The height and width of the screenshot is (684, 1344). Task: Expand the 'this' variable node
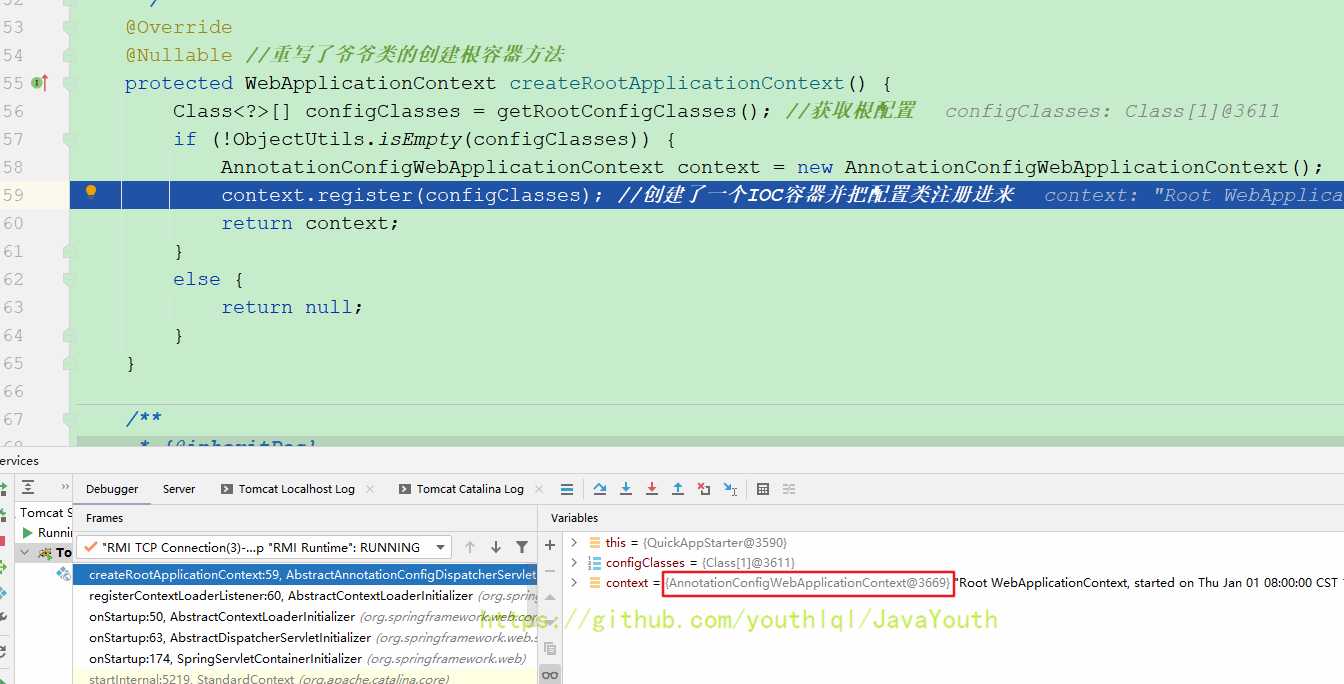click(x=574, y=543)
